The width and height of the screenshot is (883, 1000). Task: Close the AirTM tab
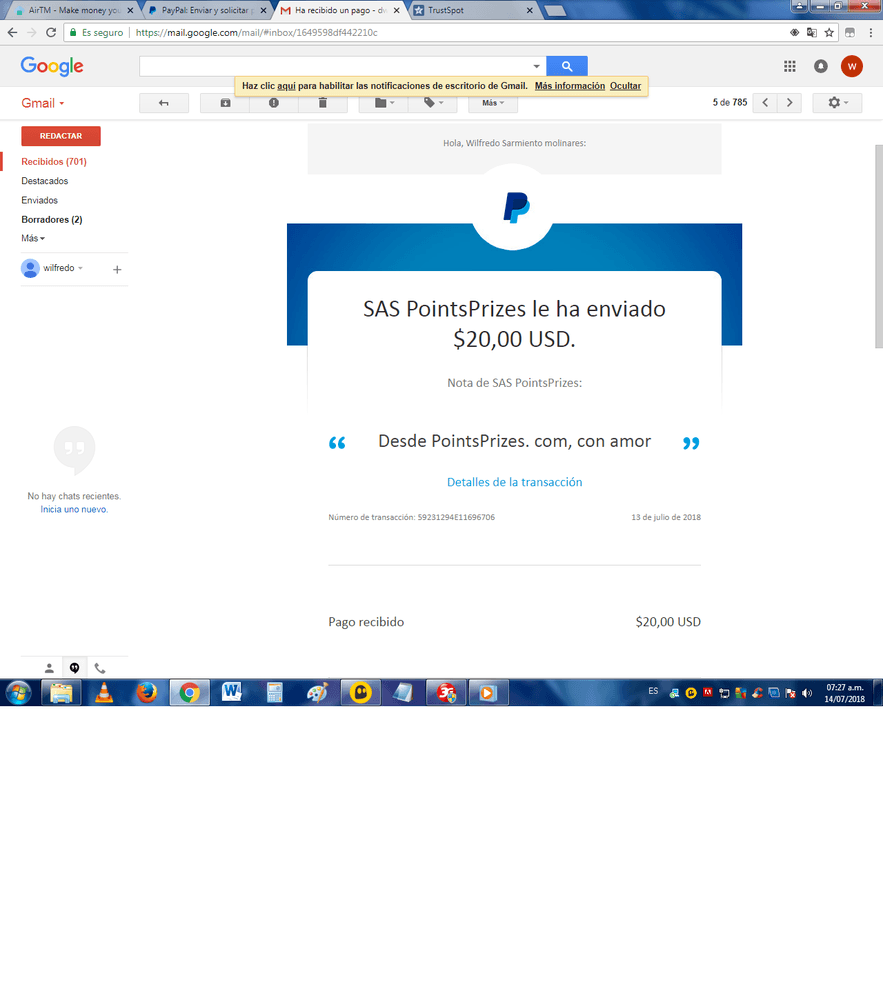(130, 10)
